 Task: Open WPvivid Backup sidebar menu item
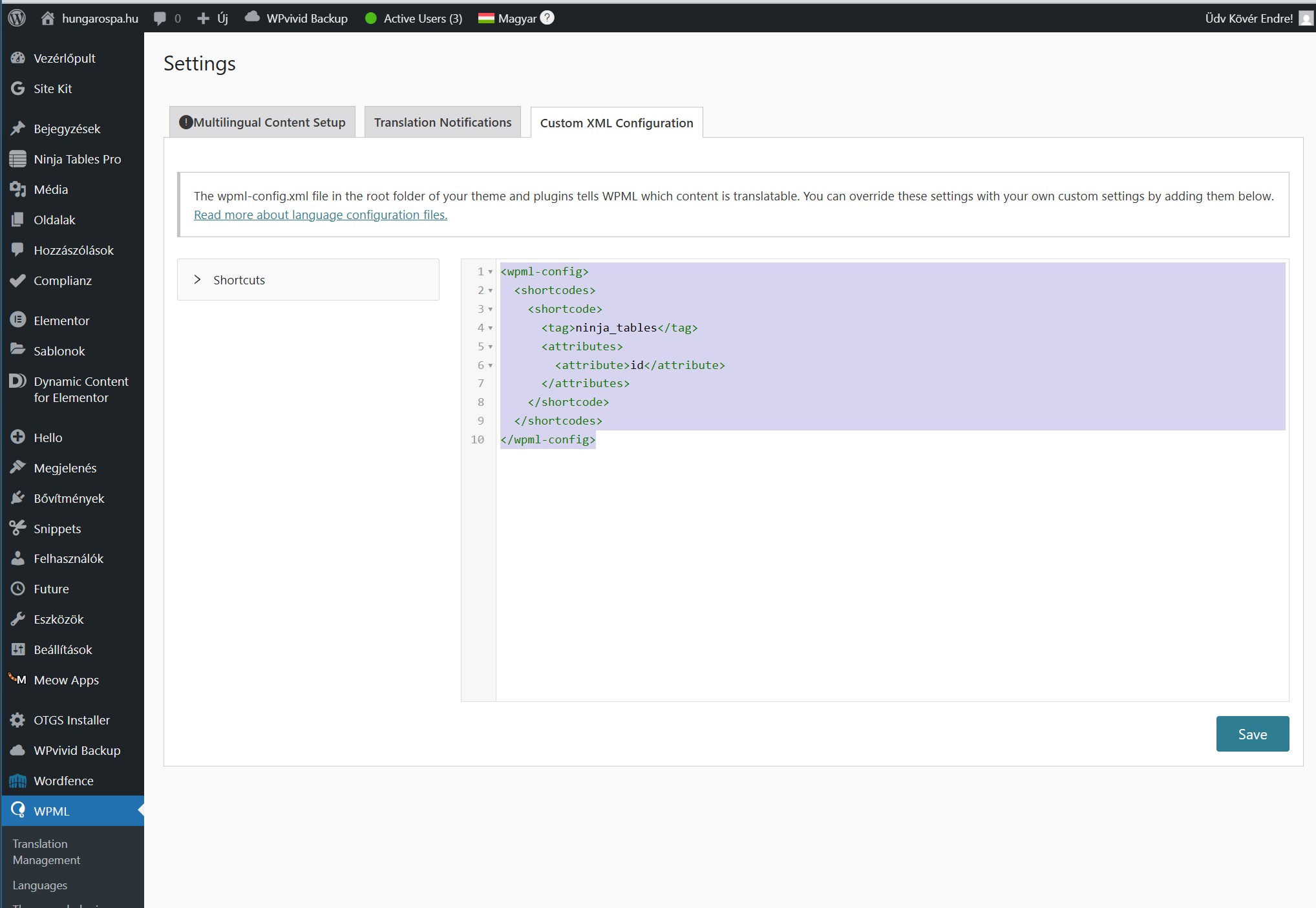point(72,750)
